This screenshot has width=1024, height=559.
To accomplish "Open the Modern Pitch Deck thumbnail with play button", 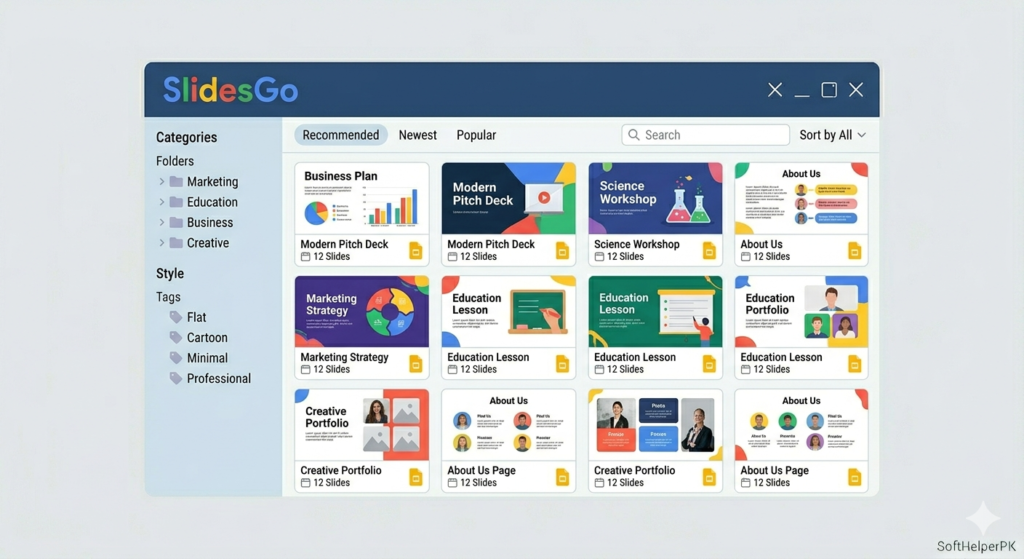I will pos(509,199).
